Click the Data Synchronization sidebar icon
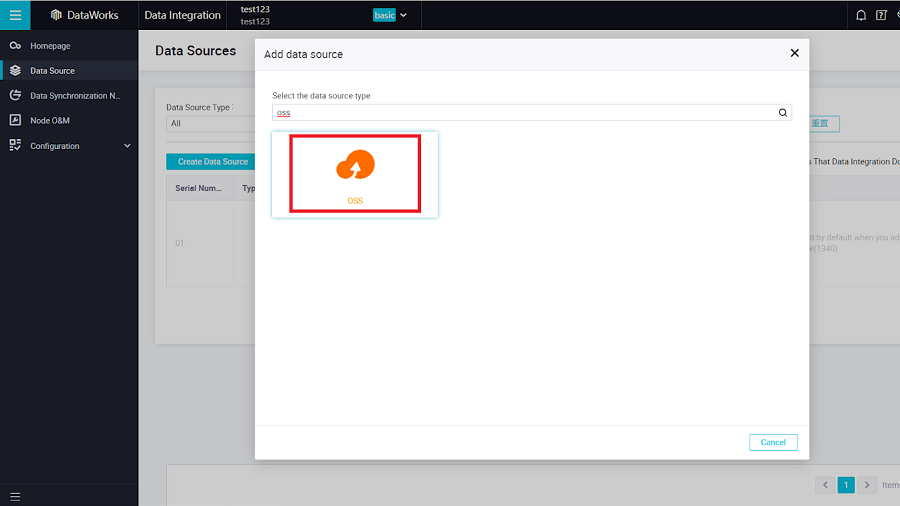 coord(15,95)
